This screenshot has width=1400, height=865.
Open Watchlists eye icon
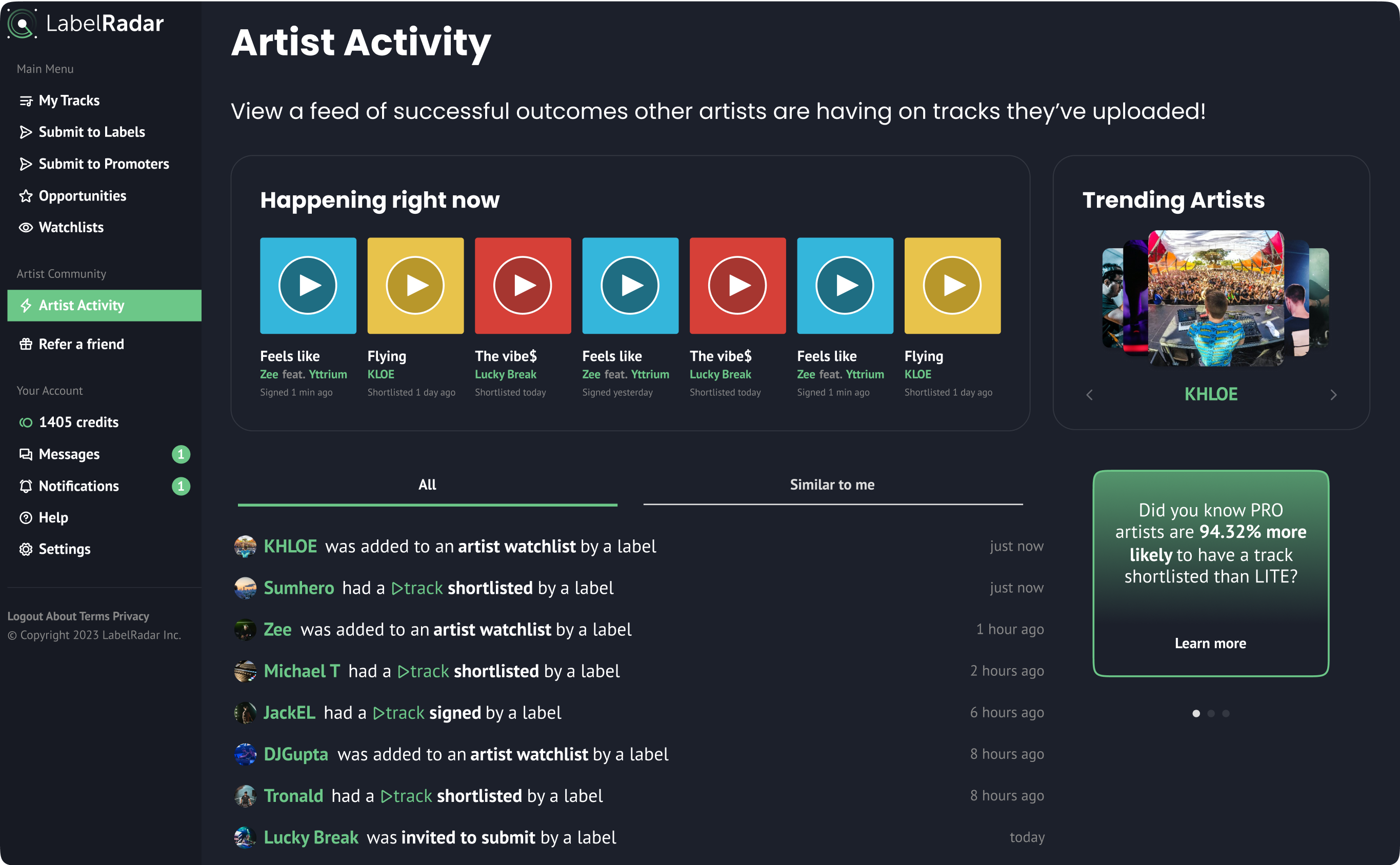26,228
